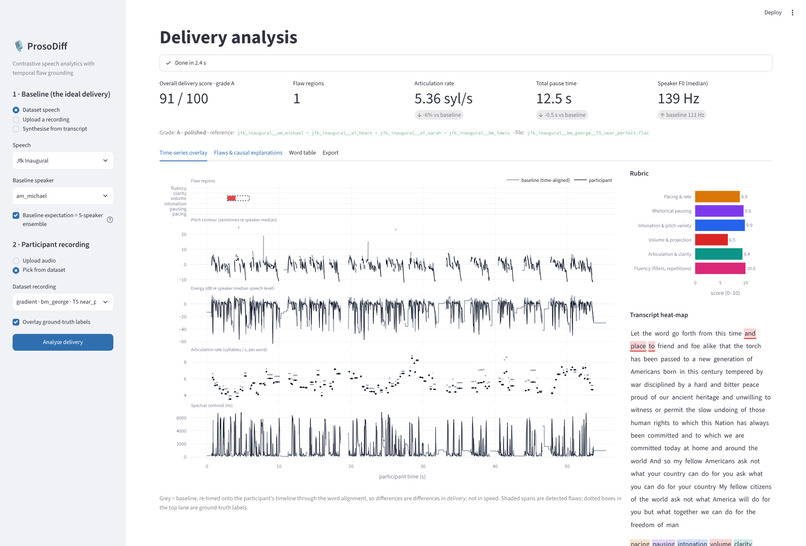Toggle Overlay ground-truth labels checkbox
The height and width of the screenshot is (546, 806).
click(x=16, y=322)
